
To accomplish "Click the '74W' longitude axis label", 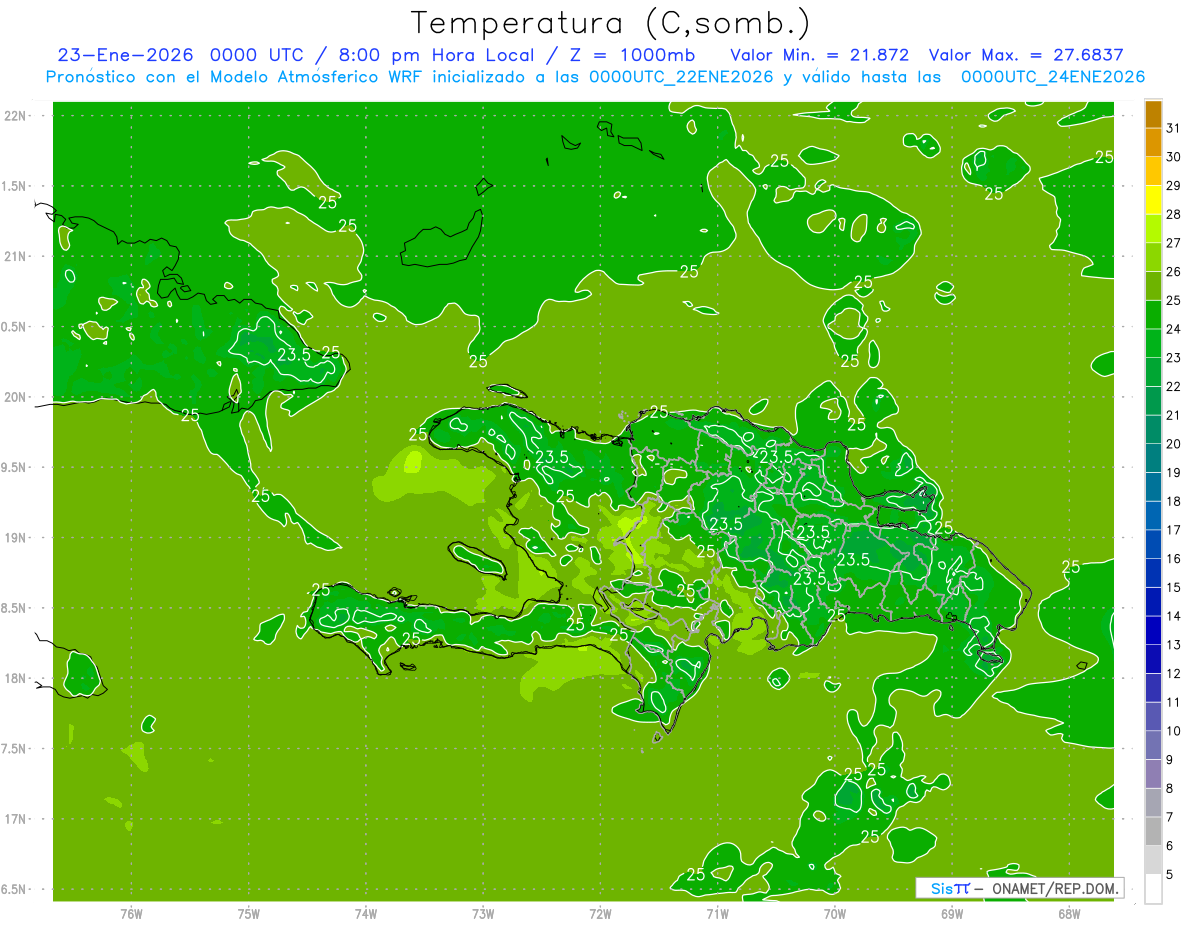I will pos(366,914).
